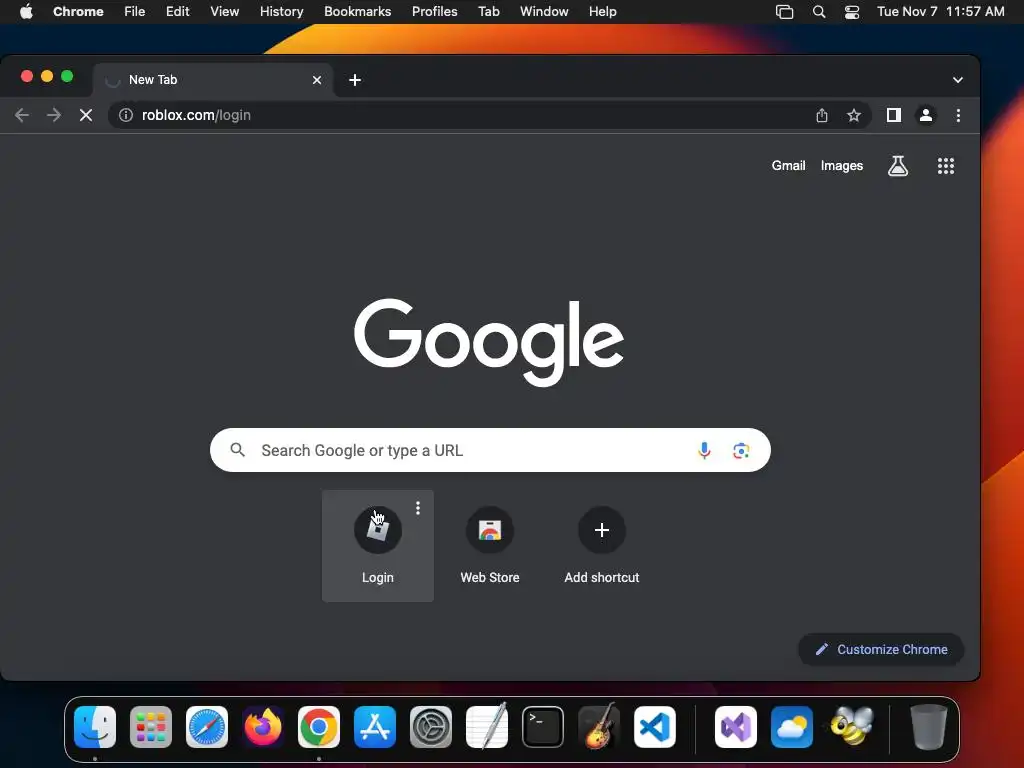This screenshot has width=1024, height=768.
Task: Launch Safari from the Dock
Action: [x=207, y=727]
